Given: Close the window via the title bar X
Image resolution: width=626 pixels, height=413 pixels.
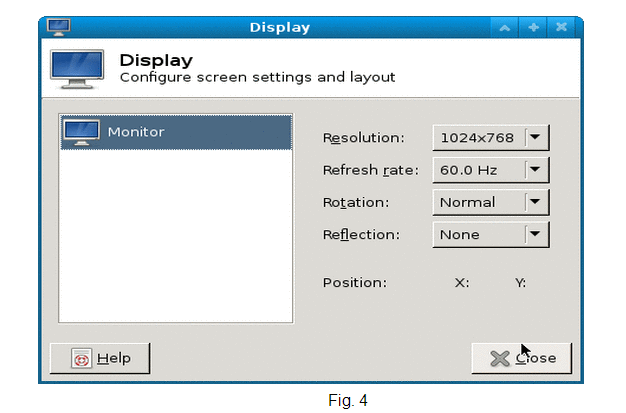Looking at the screenshot, I should 561,28.
